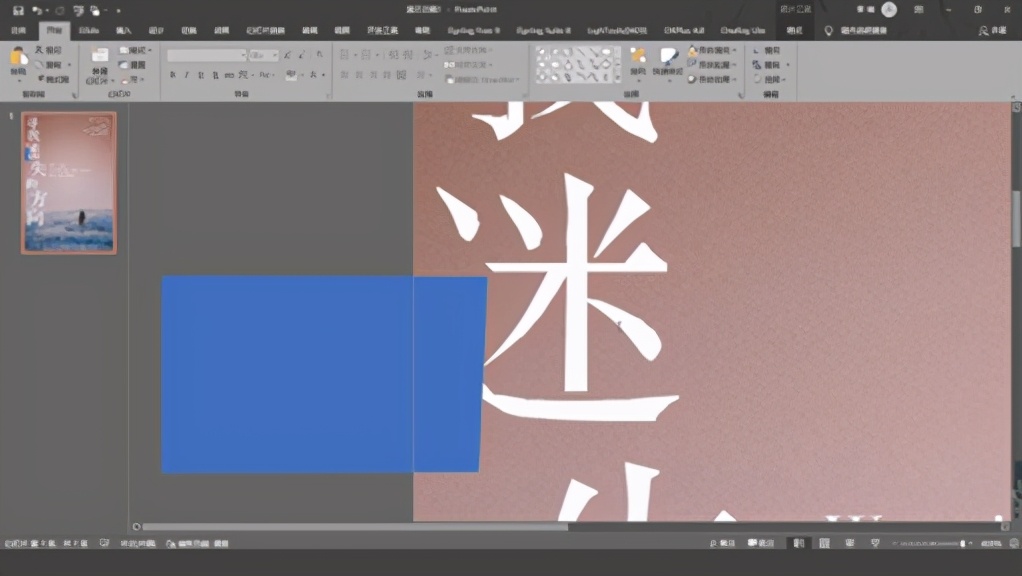
Task: Open the font size dropdown
Action: point(275,56)
